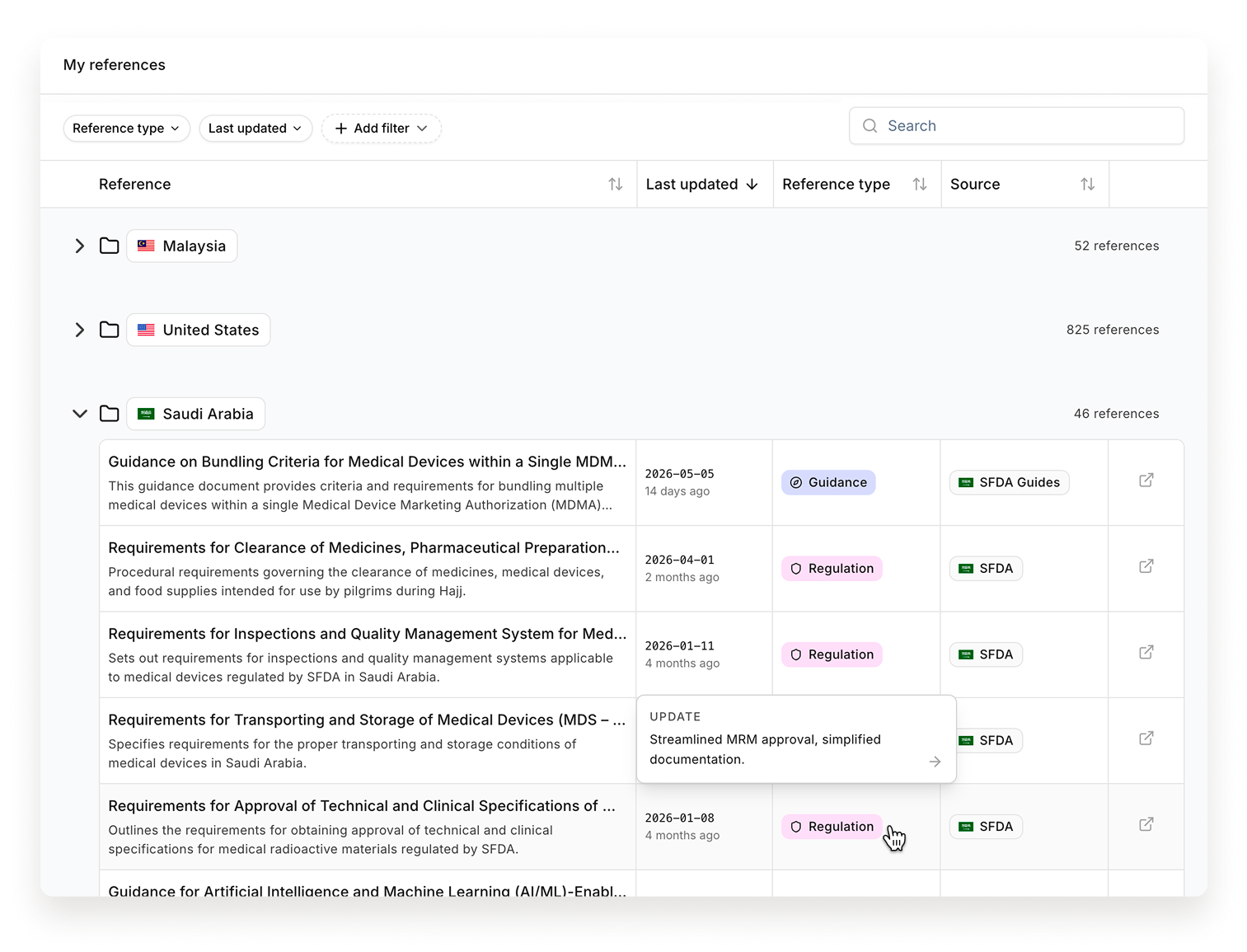Click into the Search field
The image size is (1247, 952).
(1016, 126)
